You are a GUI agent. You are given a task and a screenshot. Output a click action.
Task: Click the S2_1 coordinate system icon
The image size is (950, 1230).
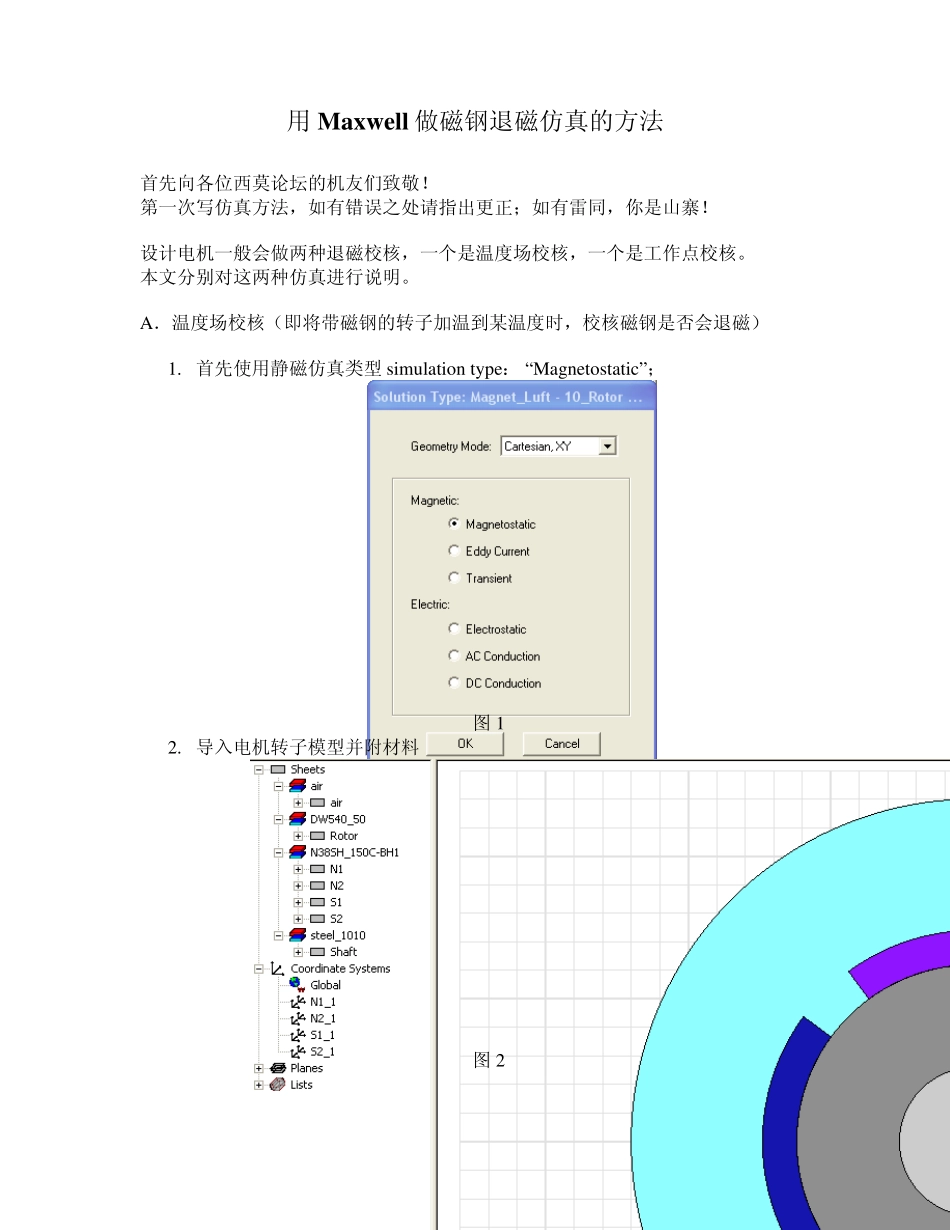pyautogui.click(x=297, y=1051)
